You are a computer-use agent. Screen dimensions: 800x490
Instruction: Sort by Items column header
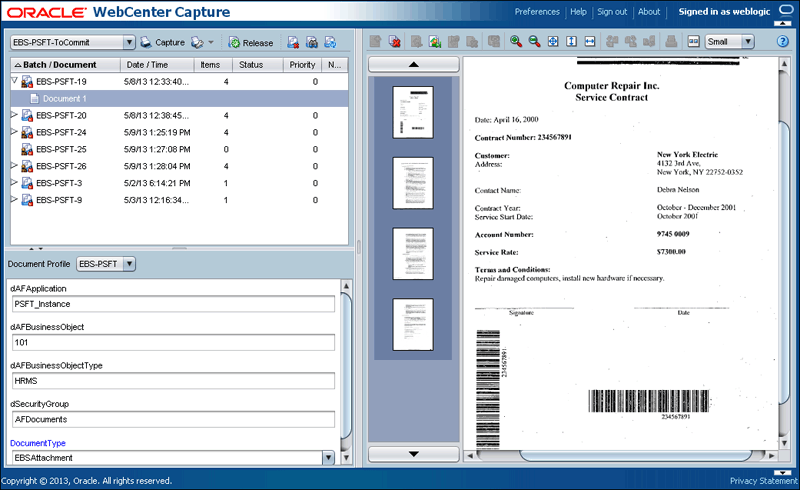pyautogui.click(x=213, y=65)
